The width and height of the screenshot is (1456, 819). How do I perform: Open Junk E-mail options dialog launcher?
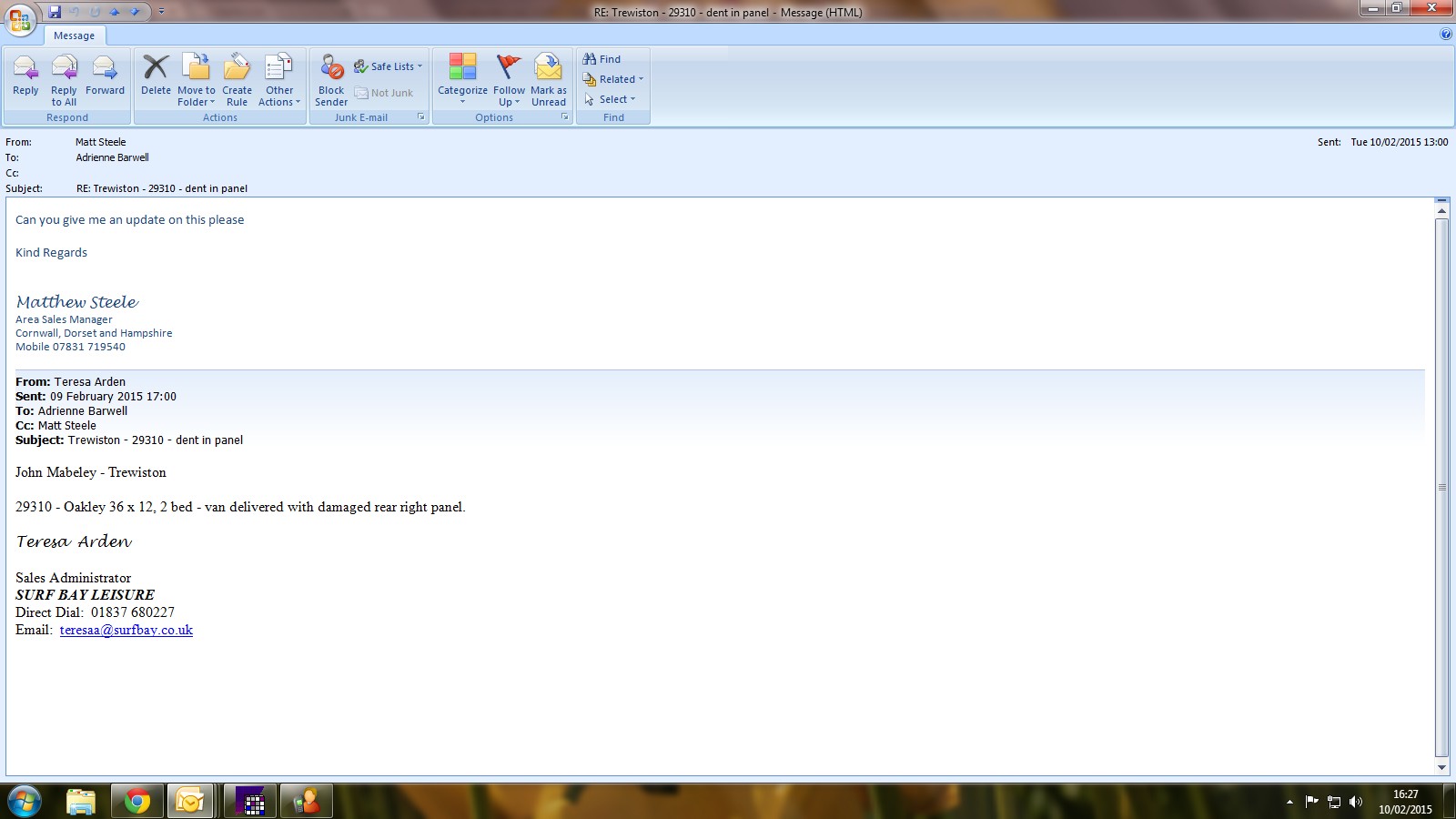click(421, 116)
